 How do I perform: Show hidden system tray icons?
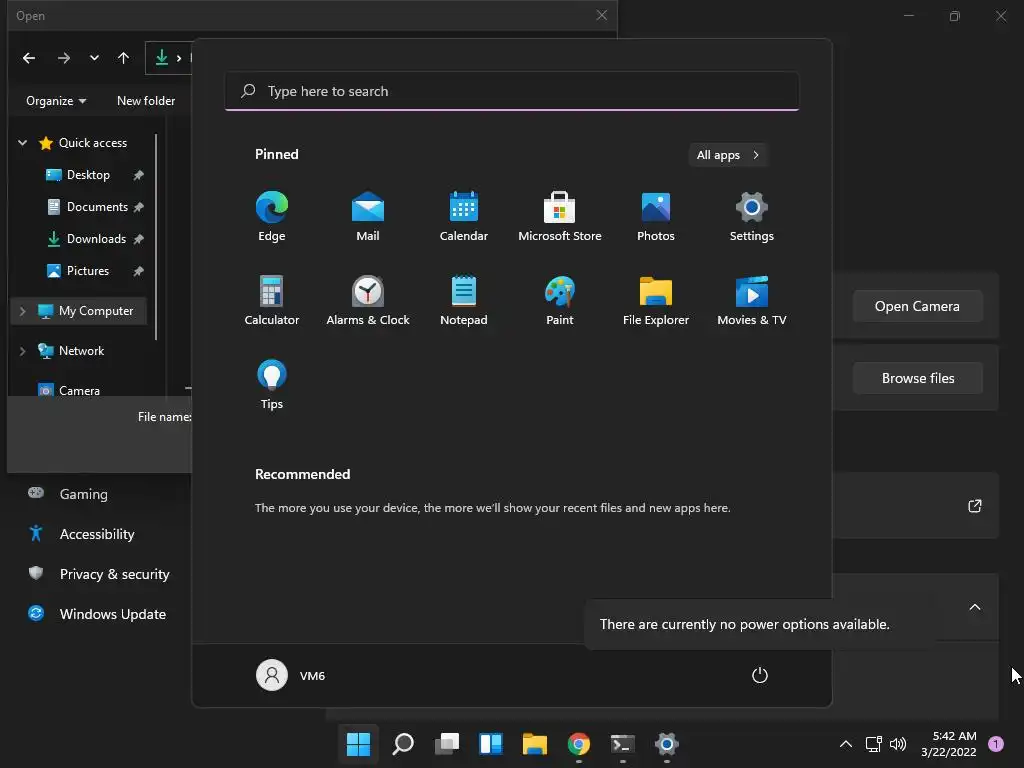[845, 744]
